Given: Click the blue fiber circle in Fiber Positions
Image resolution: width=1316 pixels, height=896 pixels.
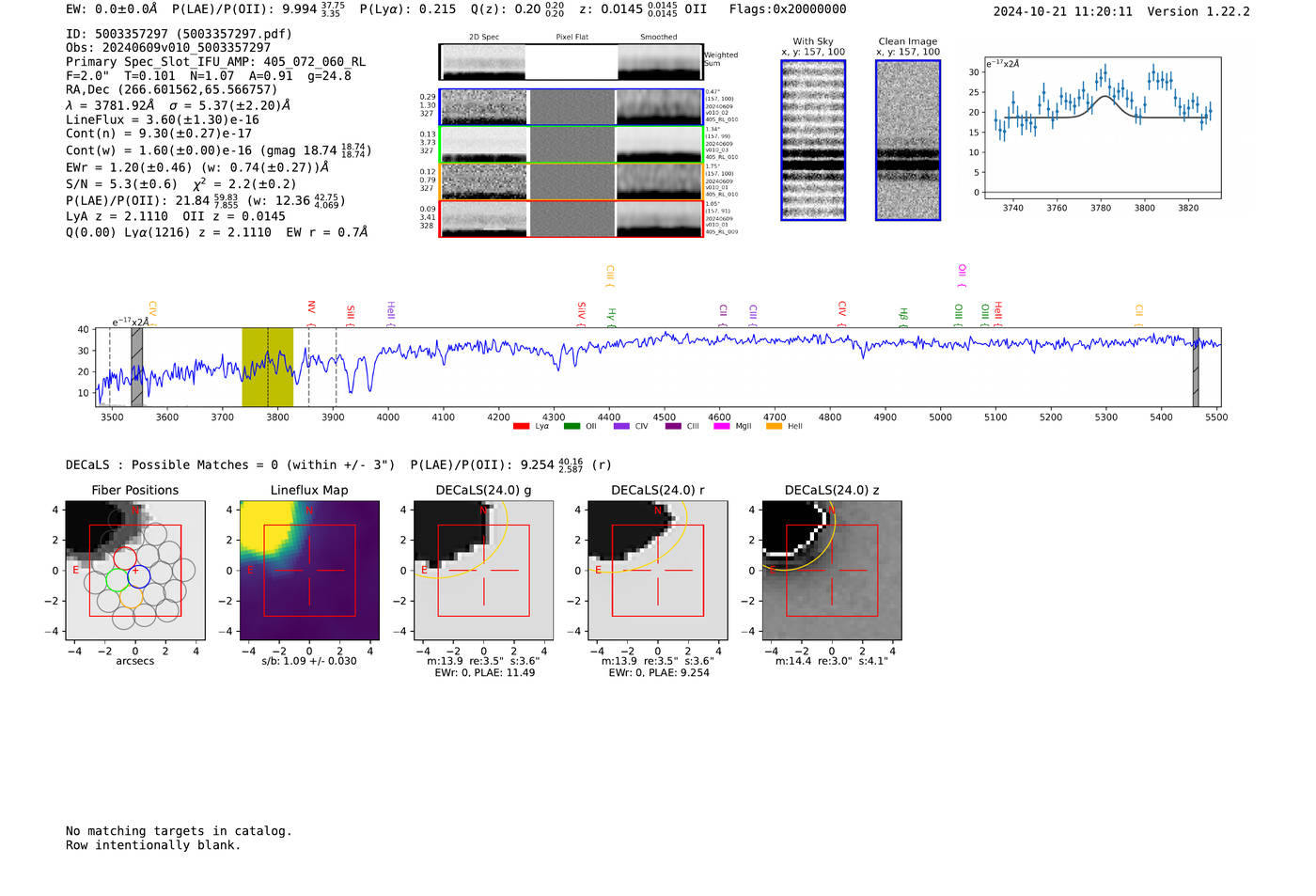Looking at the screenshot, I should [x=139, y=577].
